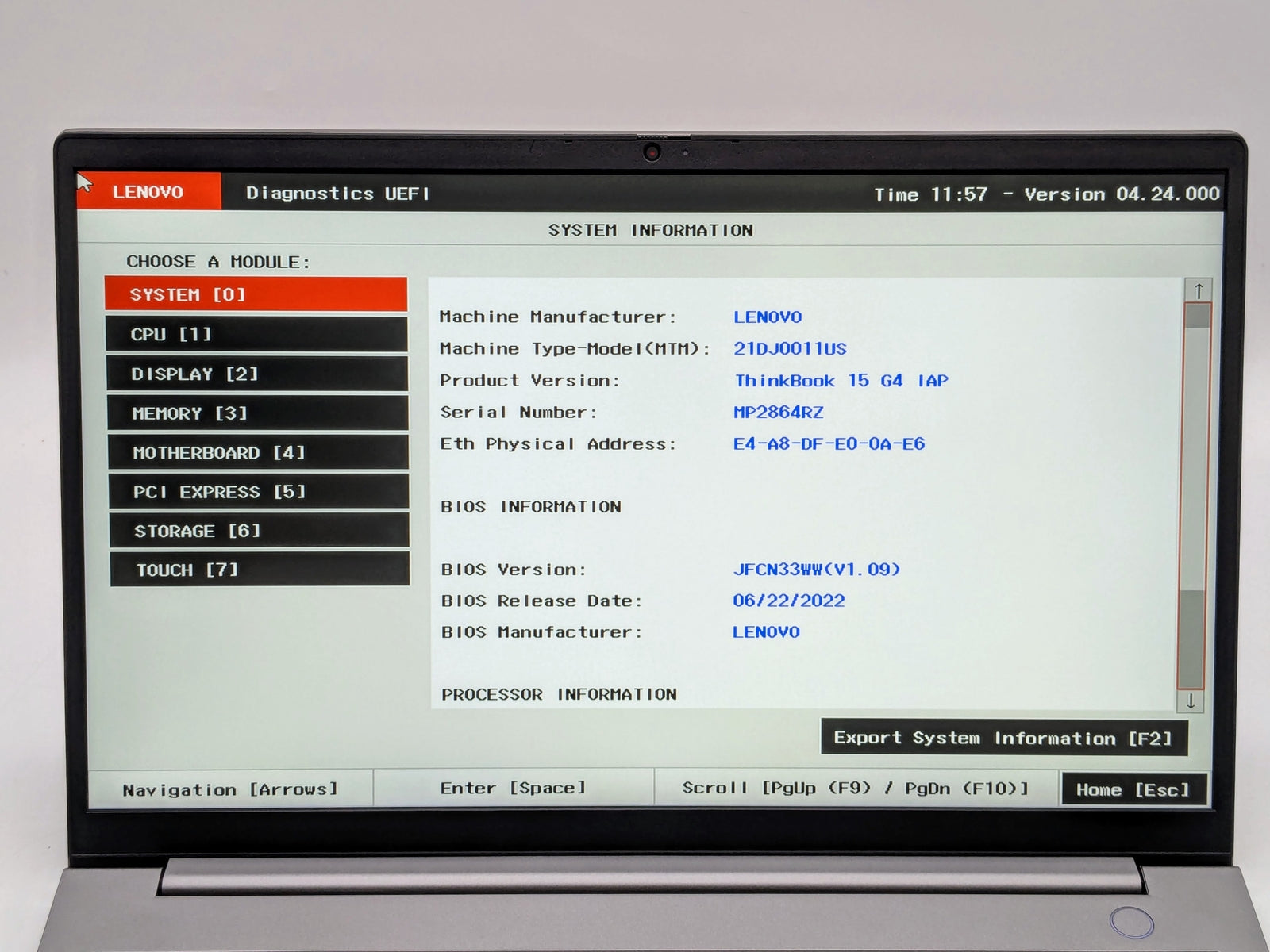Click the product version ThinkBook 15 G4 IAP

click(841, 380)
